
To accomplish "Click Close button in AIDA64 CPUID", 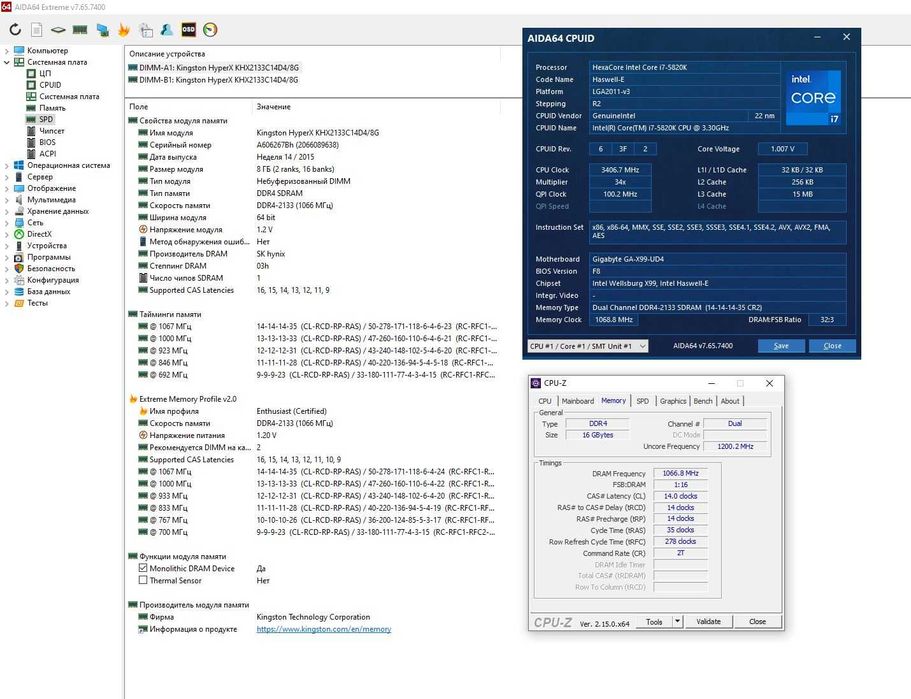I will tap(832, 346).
